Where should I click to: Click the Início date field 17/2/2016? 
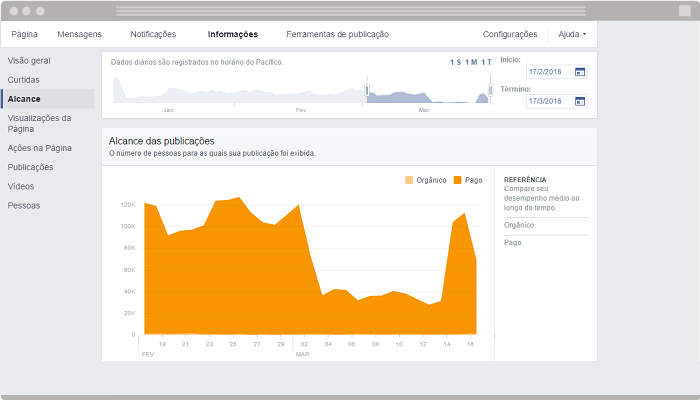point(557,72)
